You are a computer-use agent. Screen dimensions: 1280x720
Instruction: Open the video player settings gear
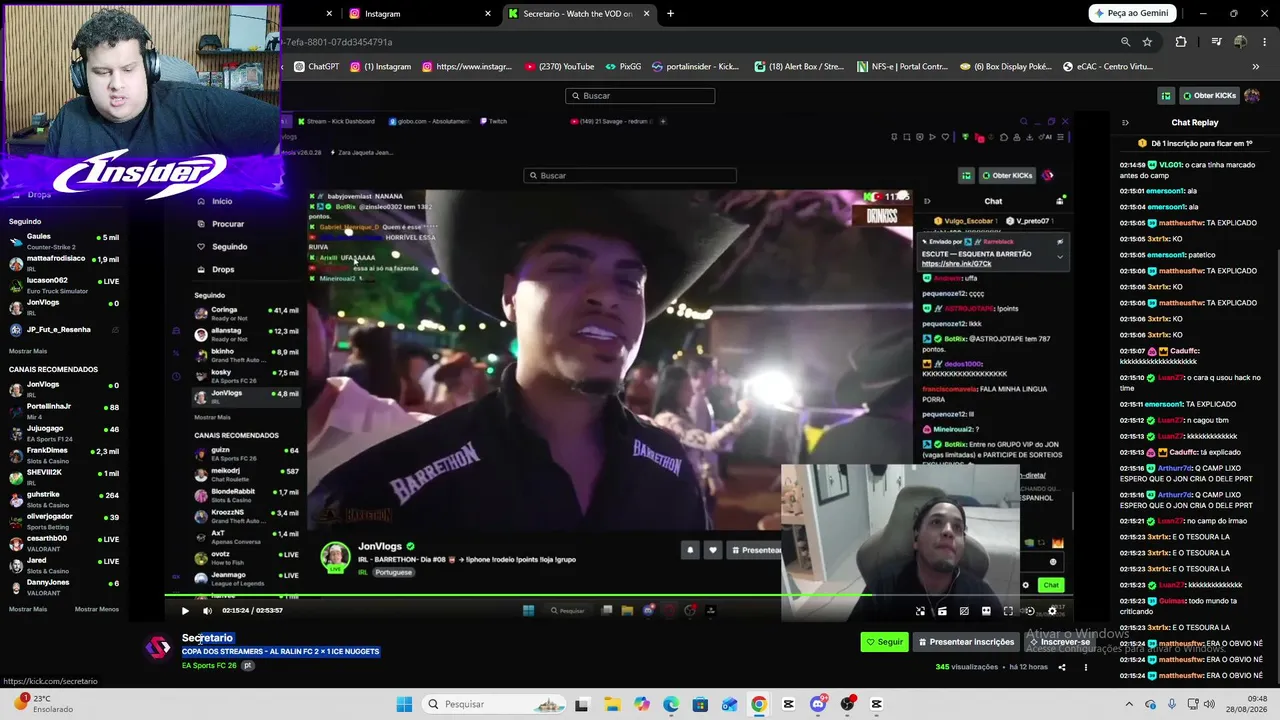(1052, 611)
